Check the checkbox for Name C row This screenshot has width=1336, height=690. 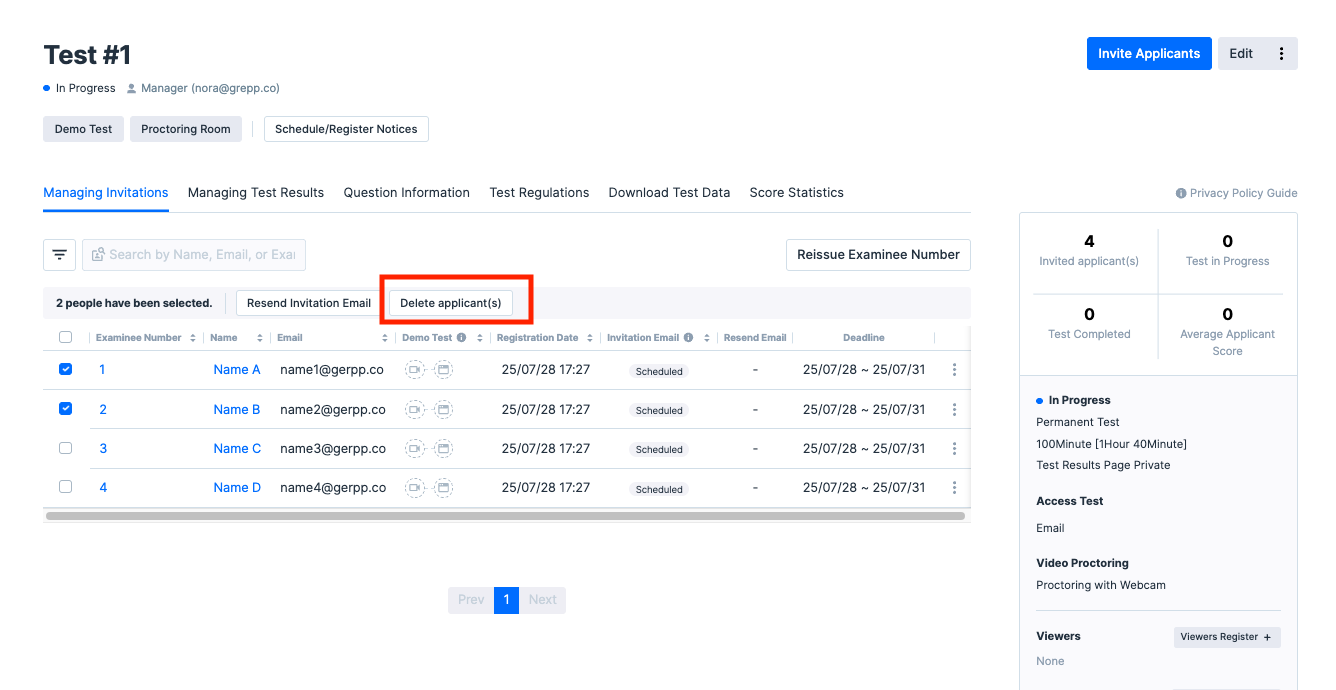tap(66, 448)
